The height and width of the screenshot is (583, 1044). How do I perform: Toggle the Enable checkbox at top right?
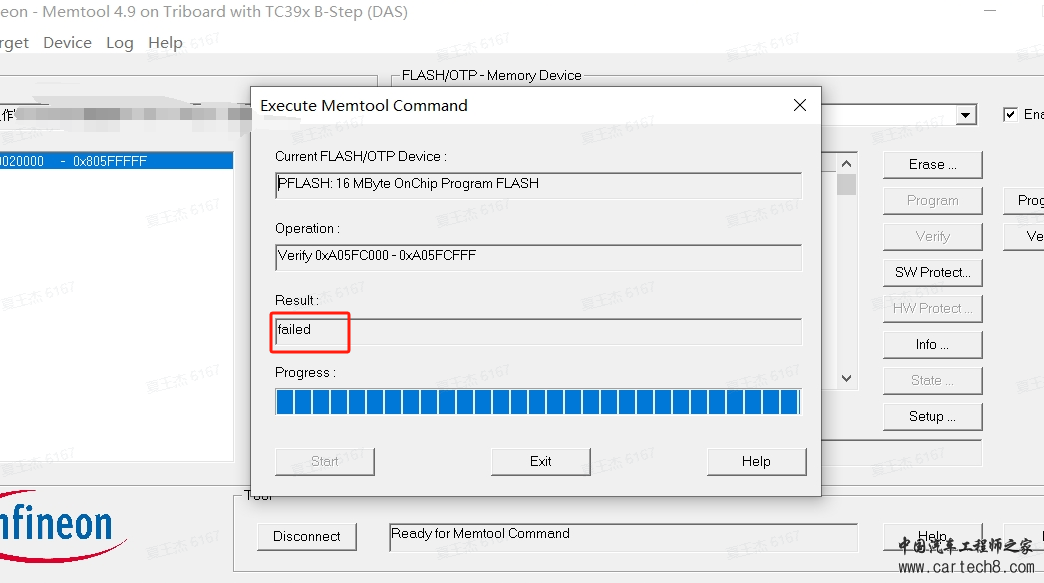click(1010, 114)
